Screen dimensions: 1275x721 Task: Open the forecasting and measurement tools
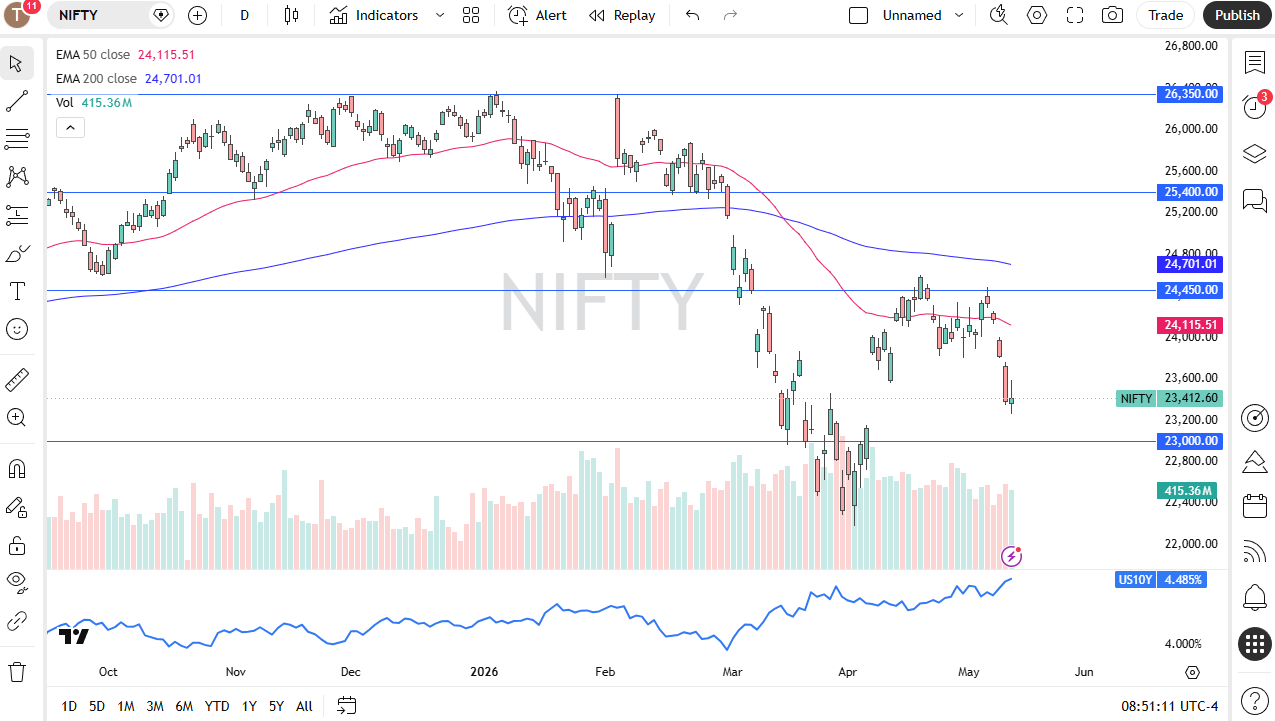[x=17, y=214]
